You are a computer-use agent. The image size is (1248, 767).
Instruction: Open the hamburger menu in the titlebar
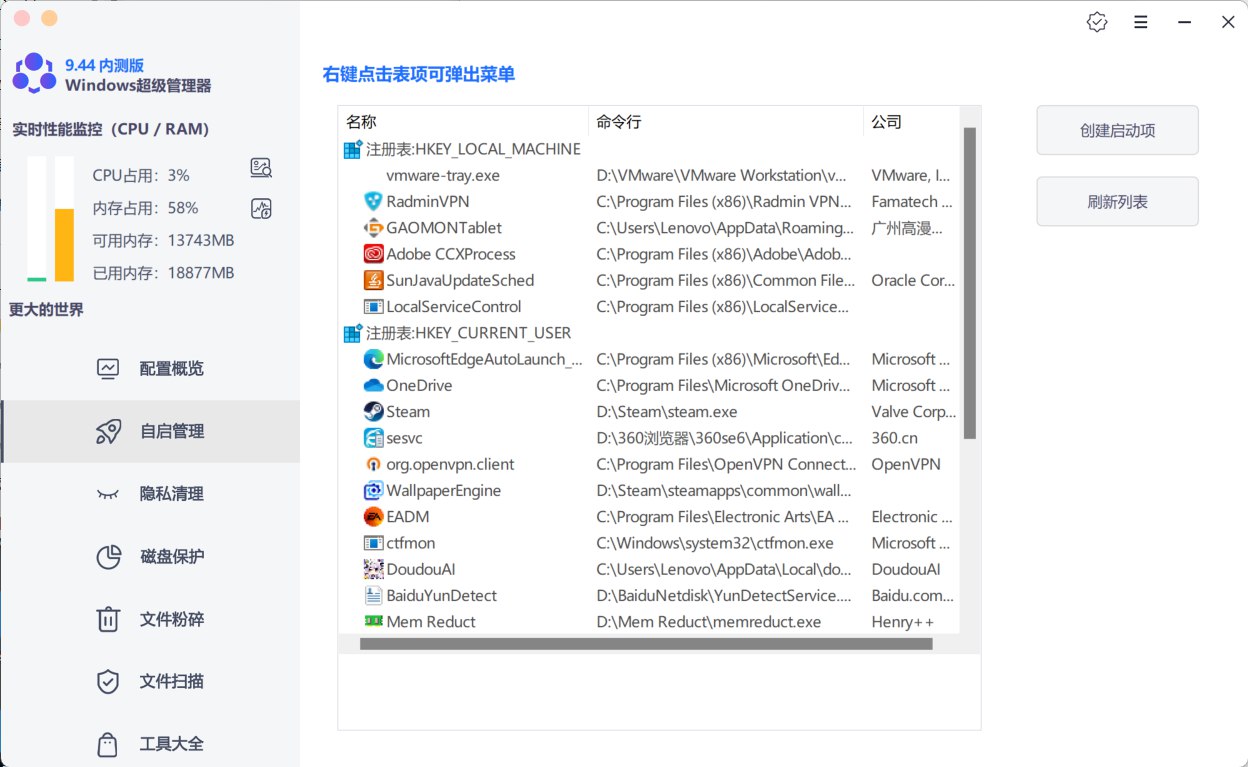click(x=1140, y=21)
